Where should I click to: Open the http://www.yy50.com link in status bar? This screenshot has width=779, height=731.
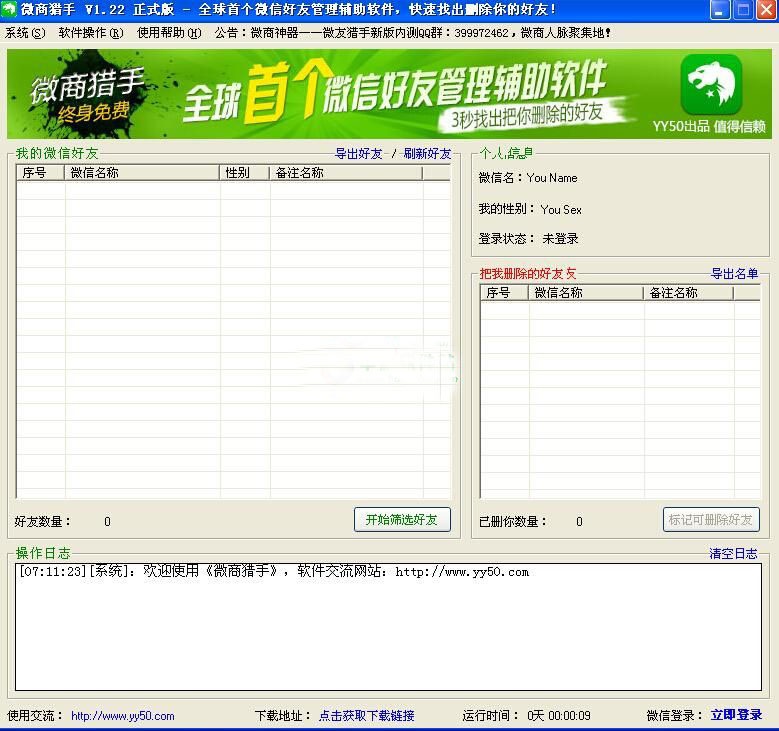tap(123, 716)
